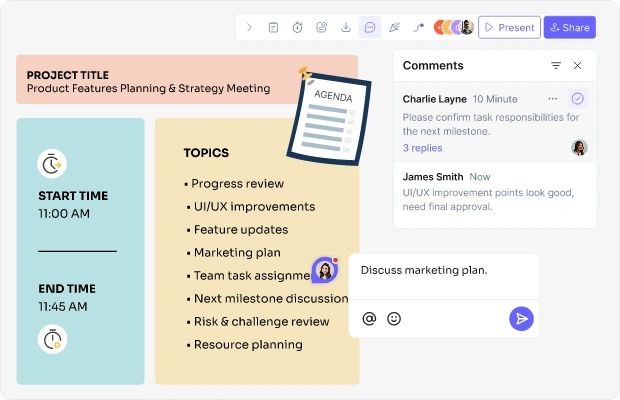Click the Comments panel title

pyautogui.click(x=433, y=66)
